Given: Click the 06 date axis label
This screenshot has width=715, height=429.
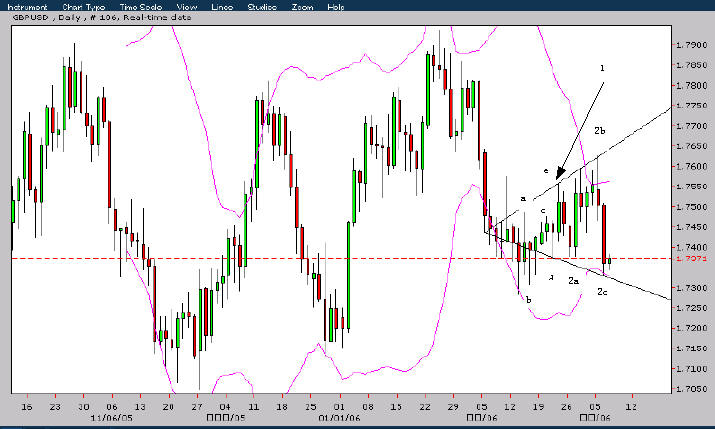Looking at the screenshot, I should point(112,407).
